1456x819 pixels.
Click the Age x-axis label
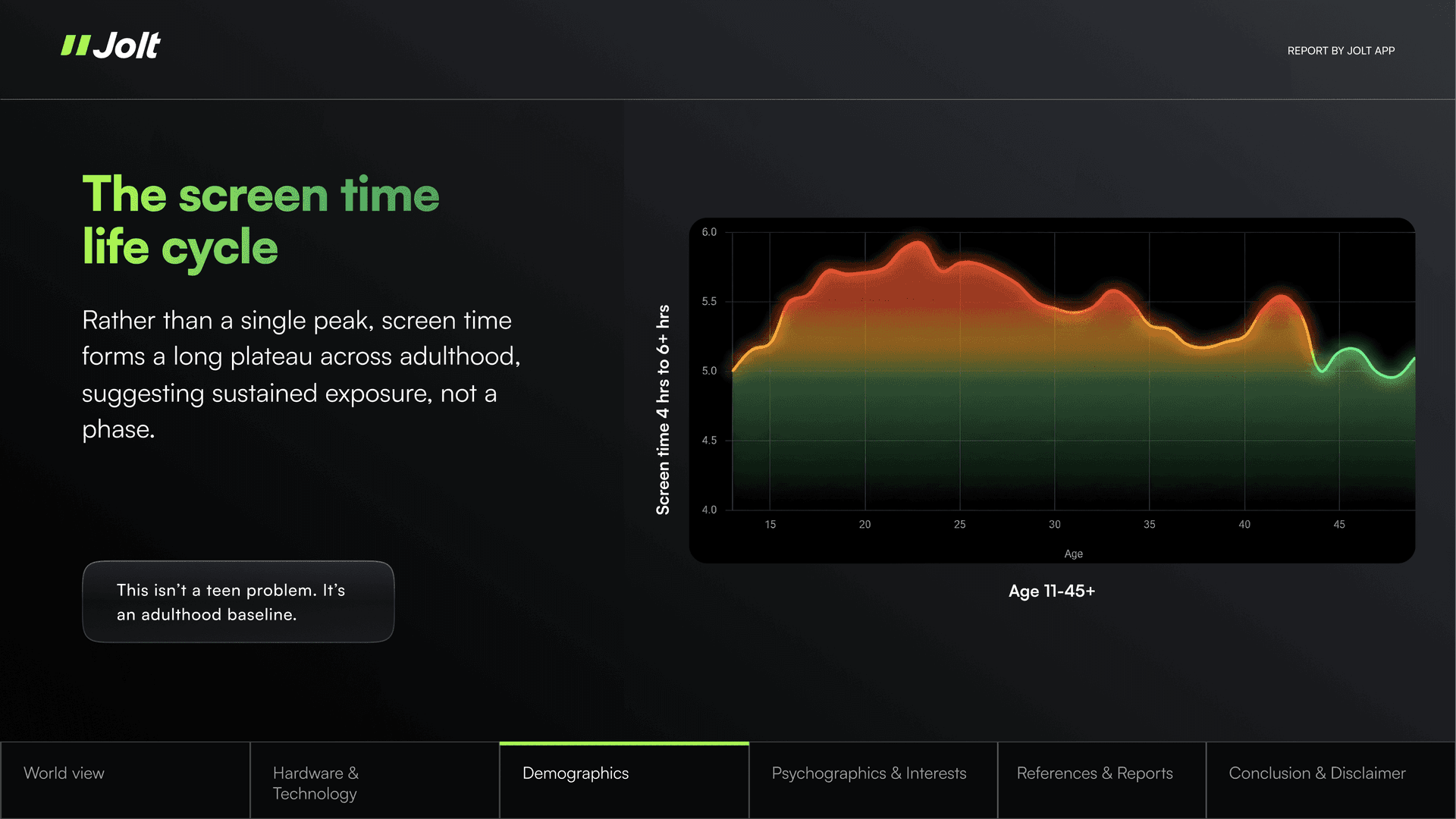click(1073, 554)
